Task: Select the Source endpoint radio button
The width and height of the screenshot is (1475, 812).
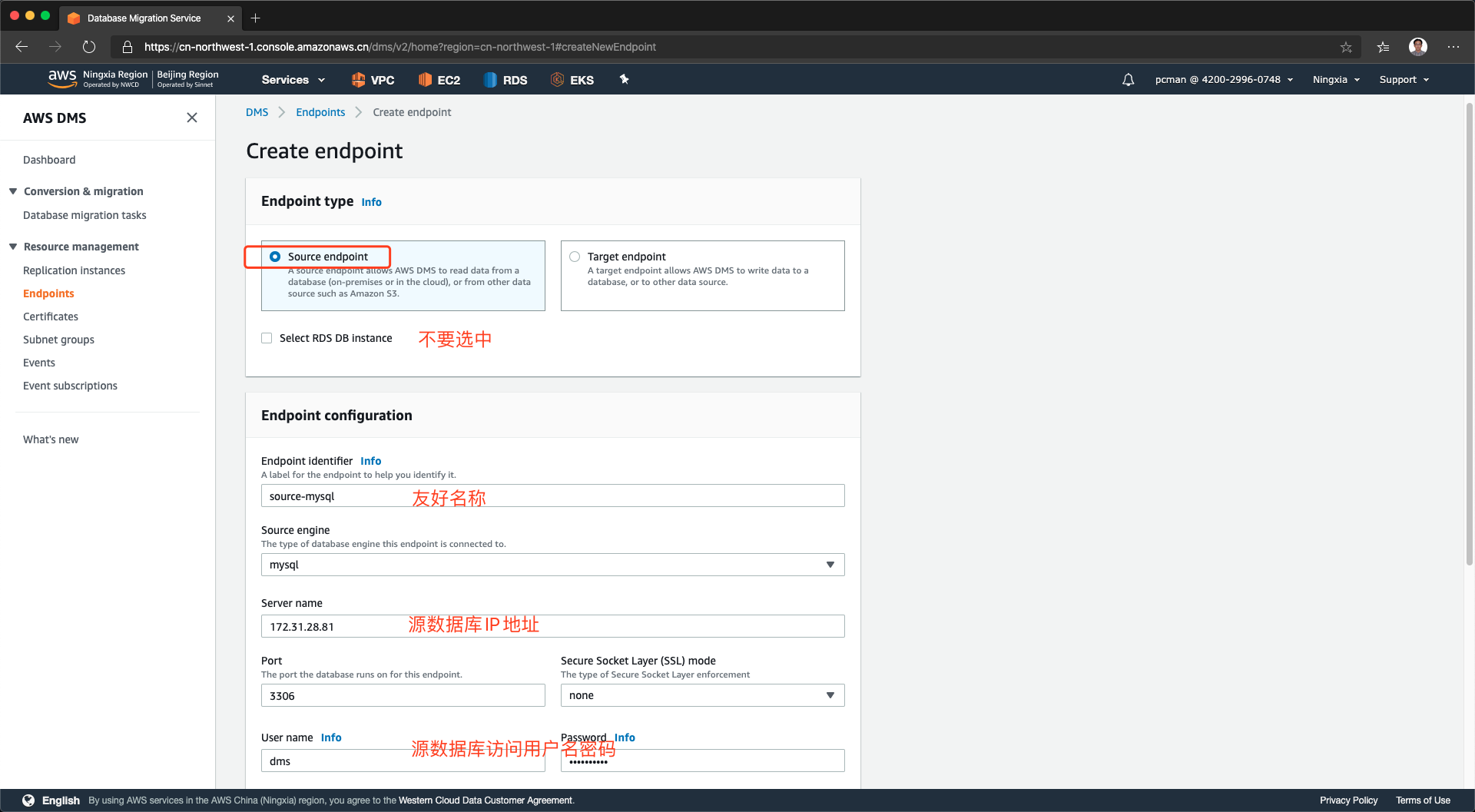Action: point(275,257)
